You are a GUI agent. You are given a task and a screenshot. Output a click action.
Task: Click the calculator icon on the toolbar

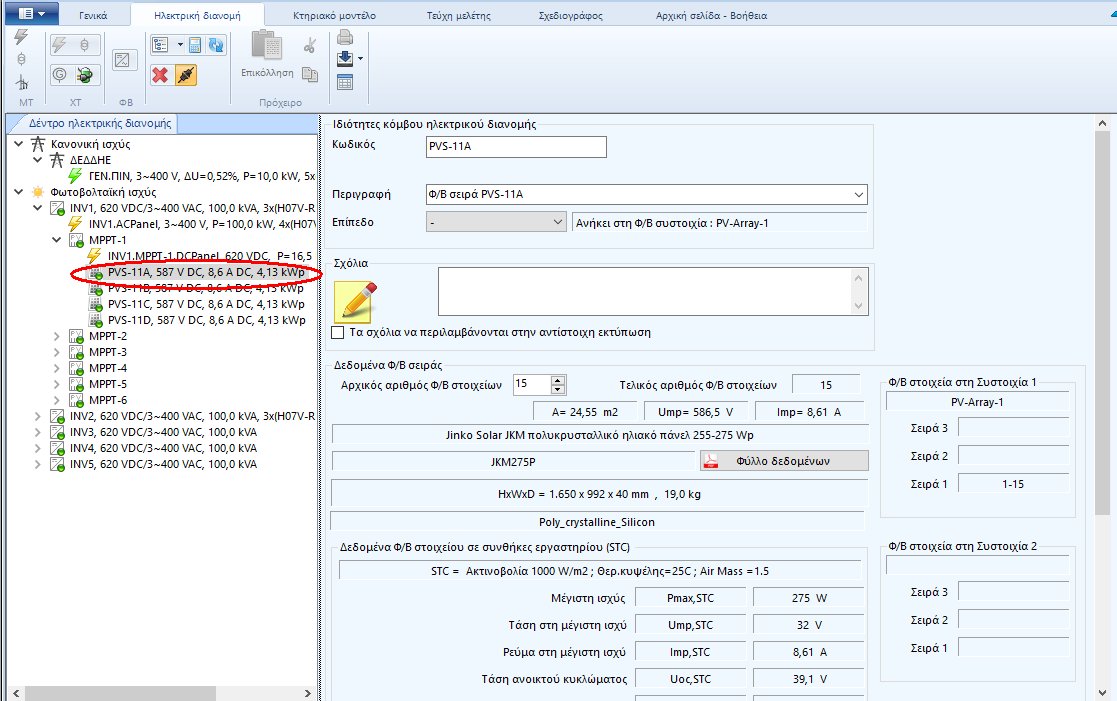click(x=194, y=44)
